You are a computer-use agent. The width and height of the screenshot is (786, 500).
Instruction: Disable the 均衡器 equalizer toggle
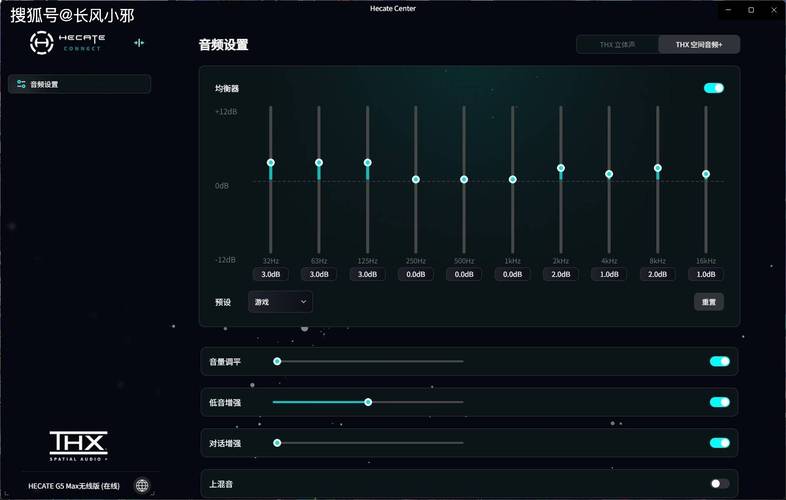713,88
